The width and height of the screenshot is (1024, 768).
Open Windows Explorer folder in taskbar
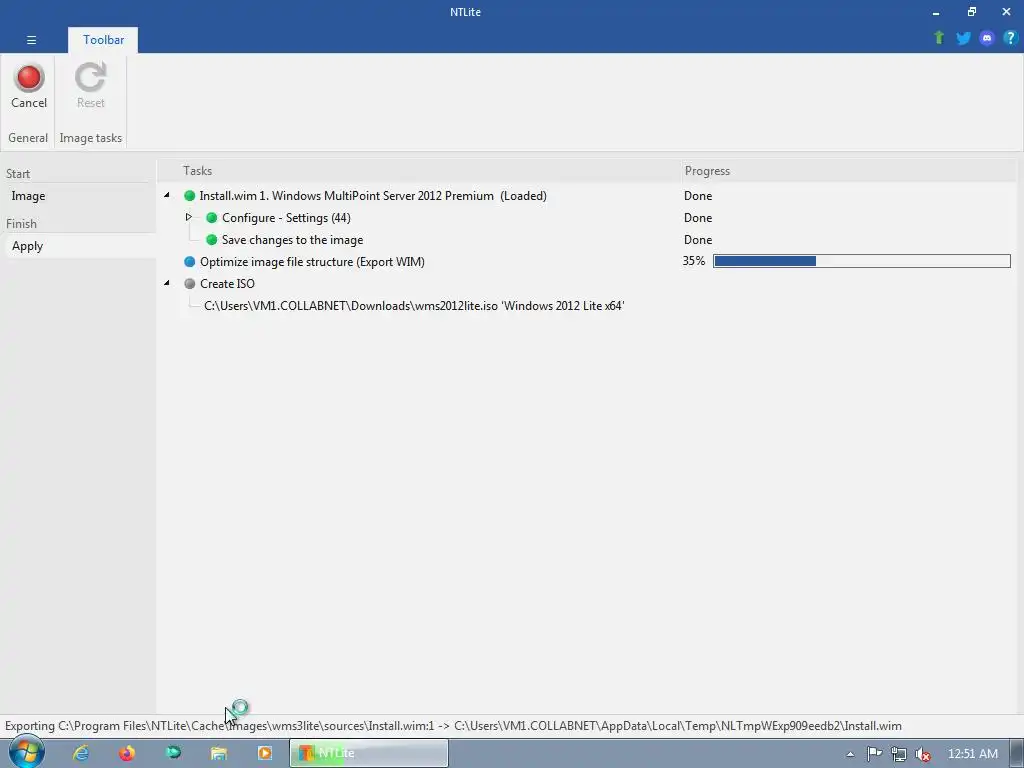point(219,753)
